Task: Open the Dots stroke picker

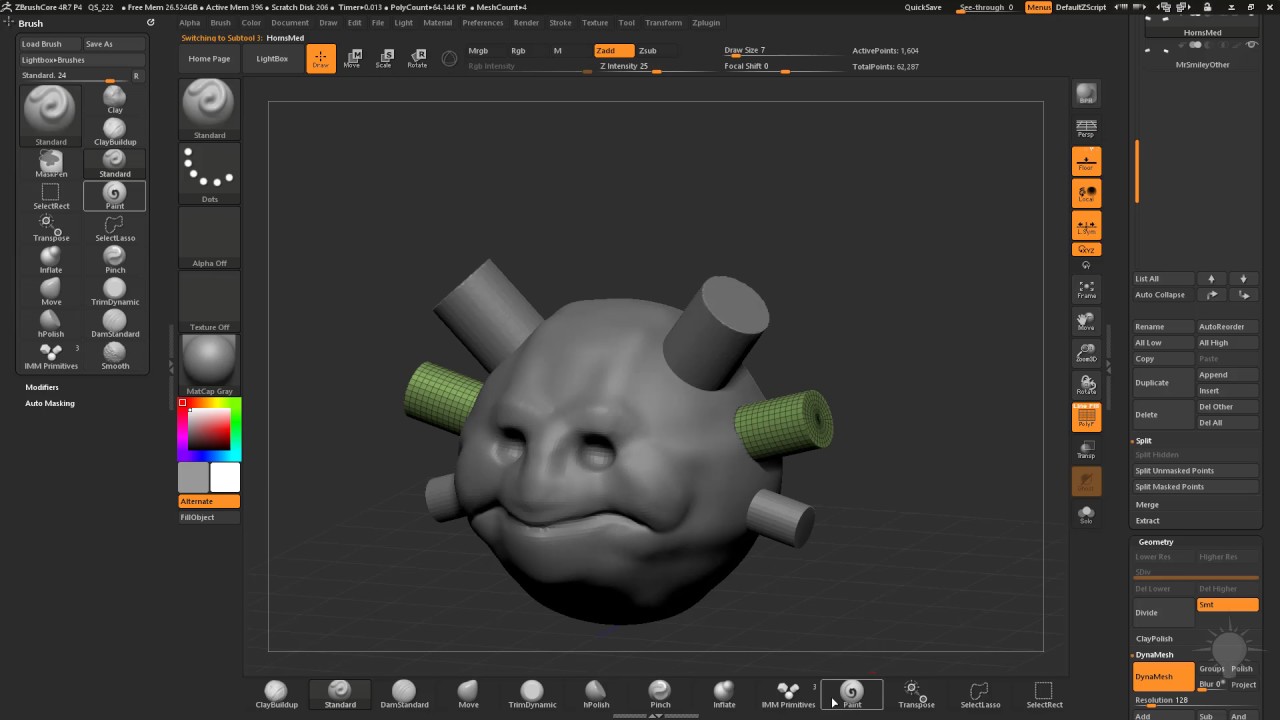Action: click(209, 173)
